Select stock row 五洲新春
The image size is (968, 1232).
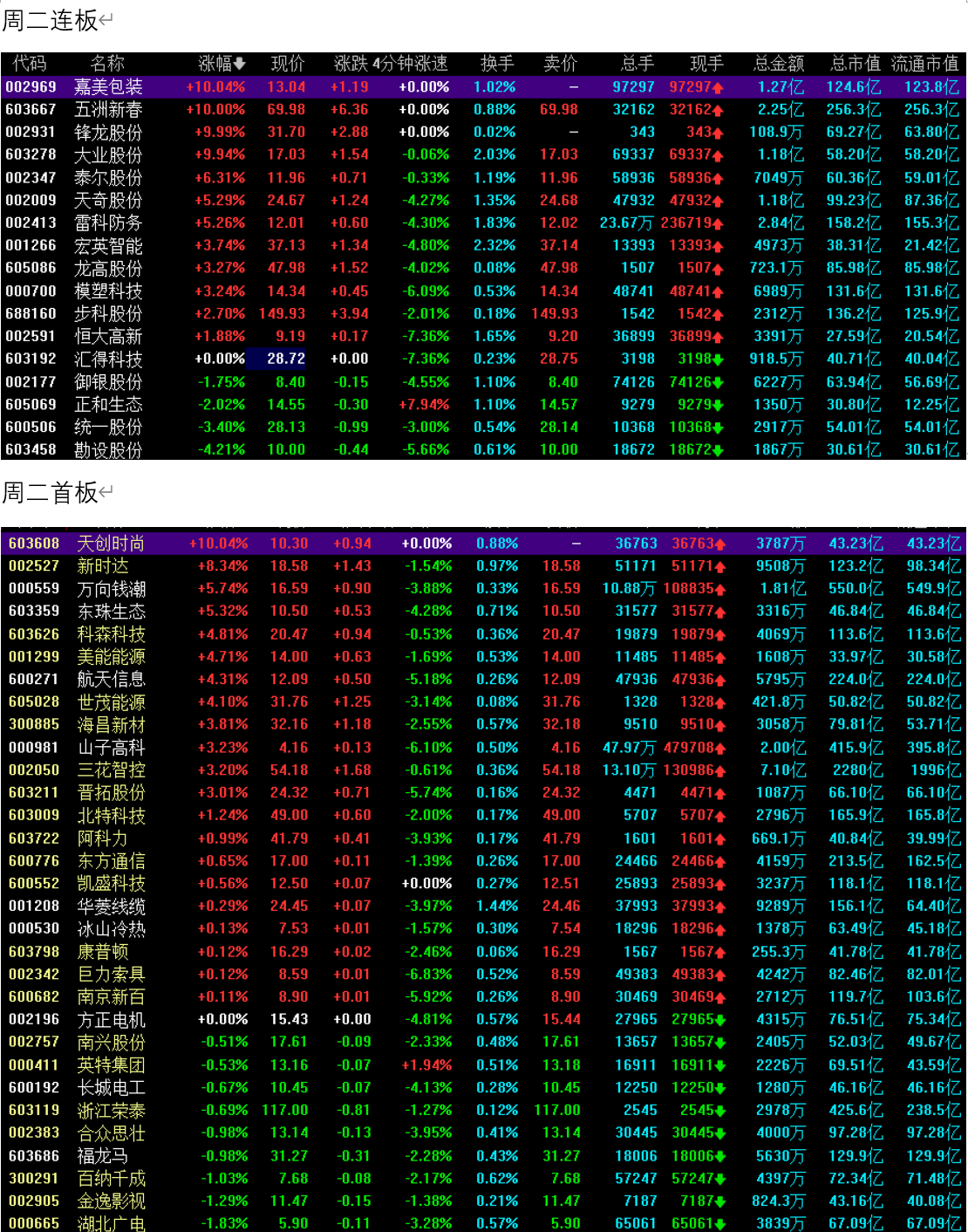point(483,110)
